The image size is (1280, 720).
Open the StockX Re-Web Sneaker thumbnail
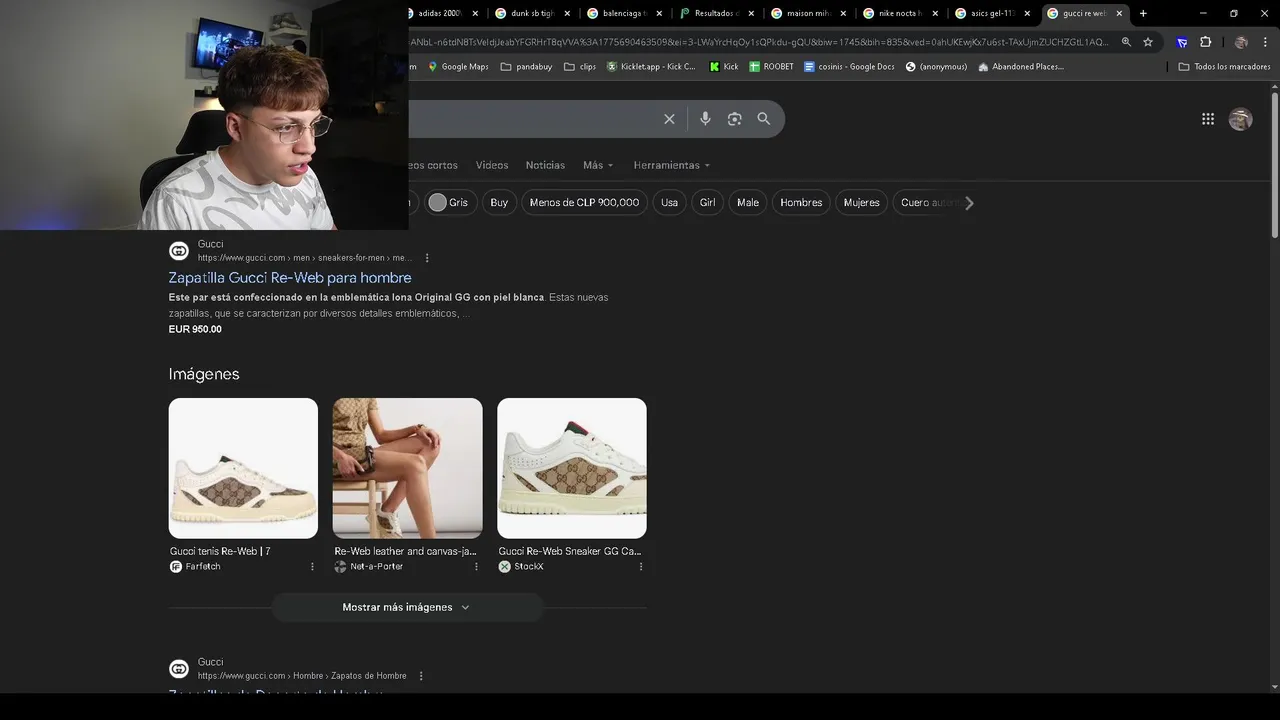pos(572,468)
